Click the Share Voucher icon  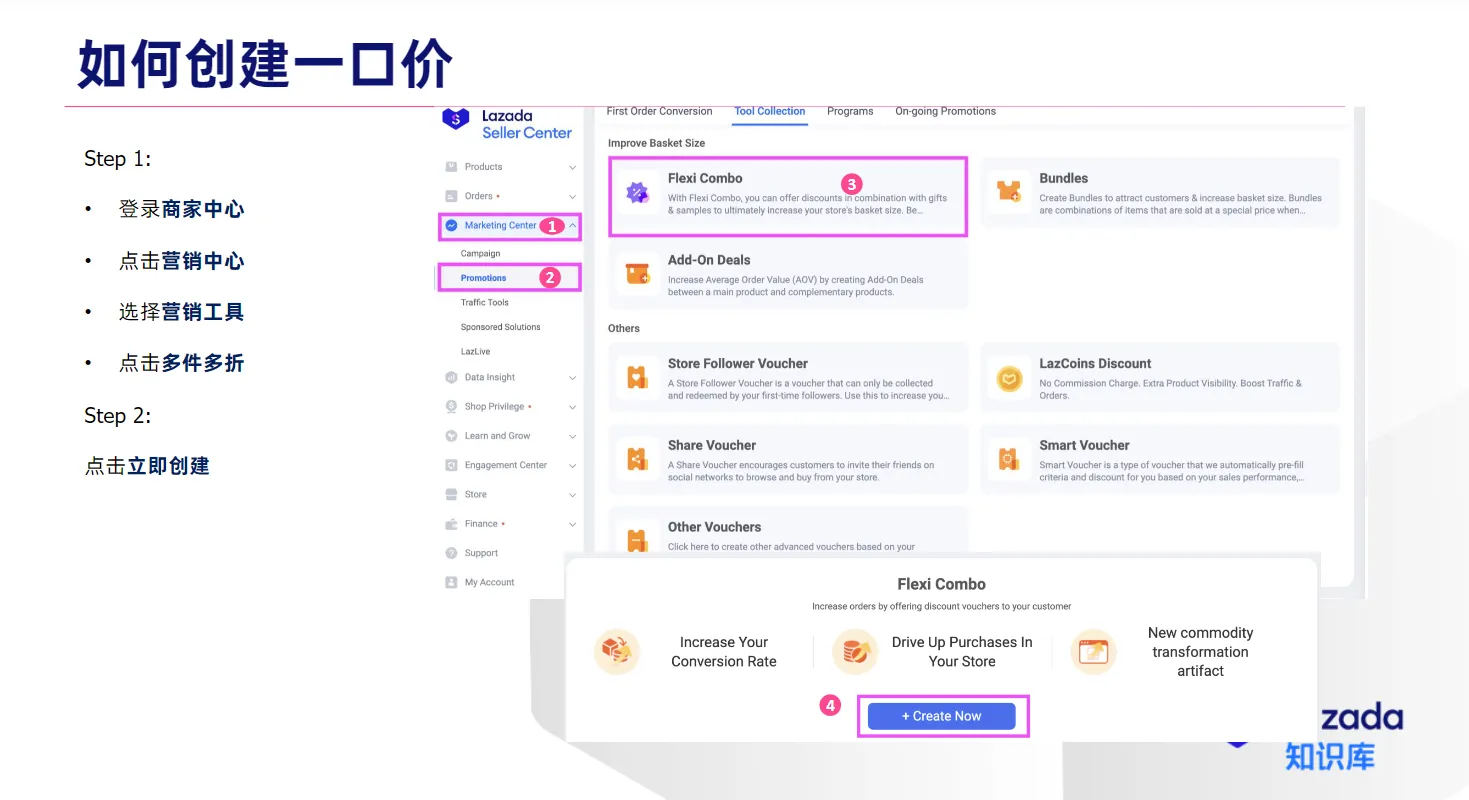pyautogui.click(x=638, y=456)
